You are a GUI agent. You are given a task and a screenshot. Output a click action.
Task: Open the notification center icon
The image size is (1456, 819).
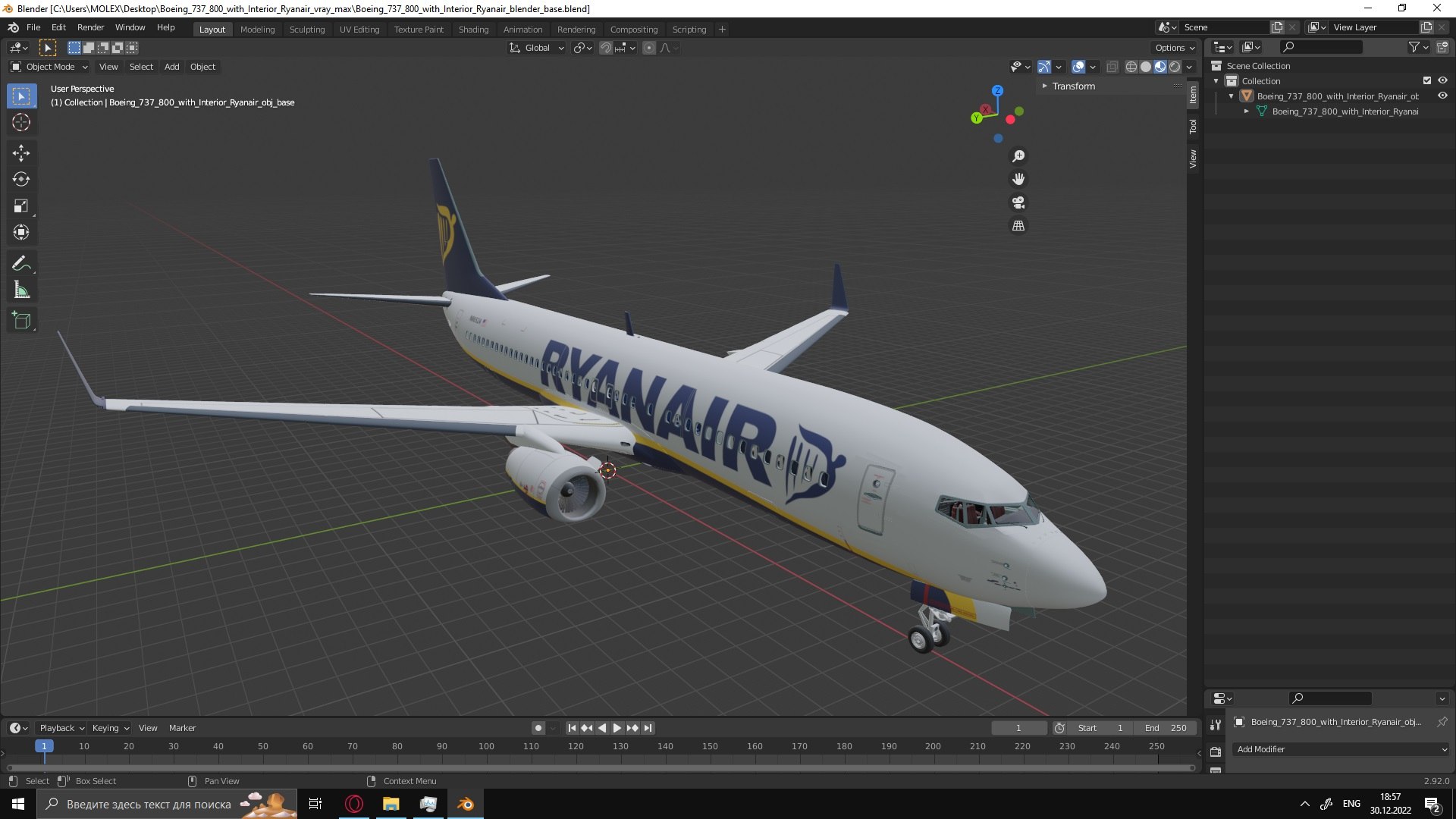click(x=1432, y=804)
